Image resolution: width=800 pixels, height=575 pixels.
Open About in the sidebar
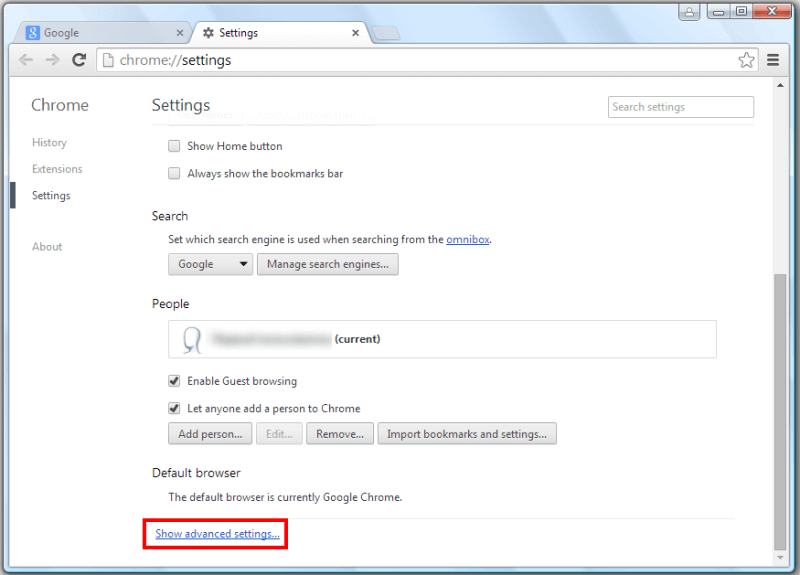click(47, 247)
